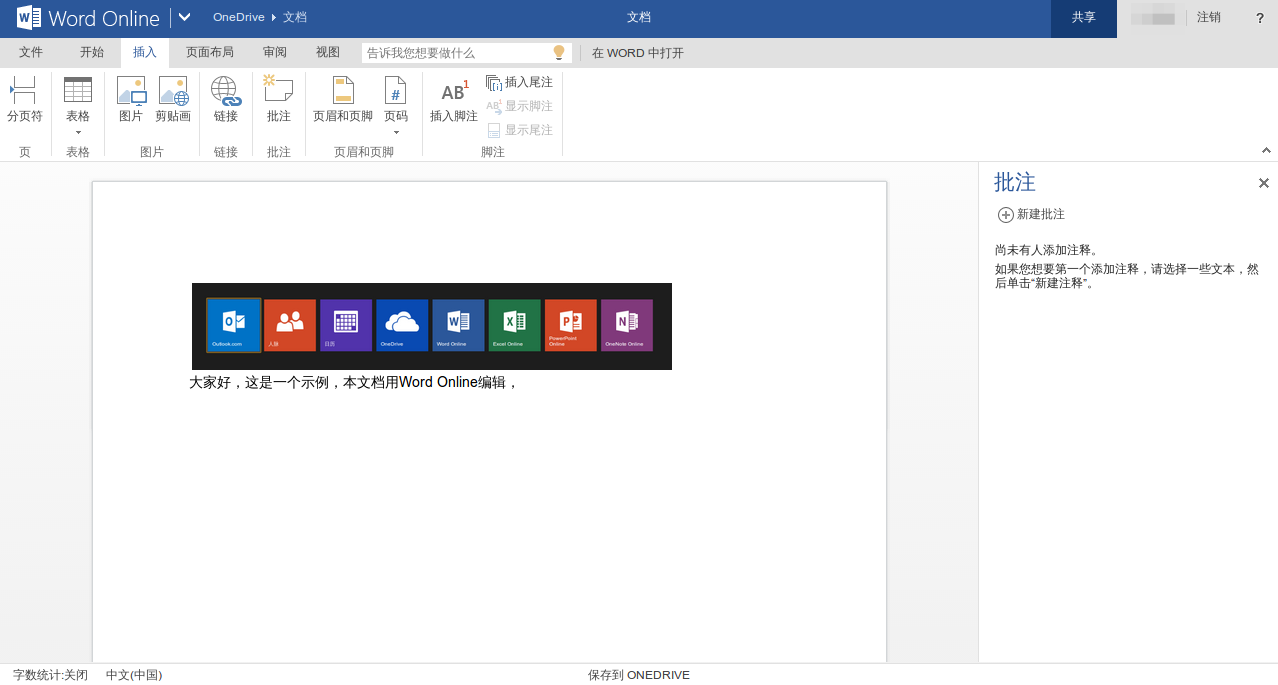Click the calendar tile in the image
This screenshot has width=1278, height=685.
click(346, 325)
